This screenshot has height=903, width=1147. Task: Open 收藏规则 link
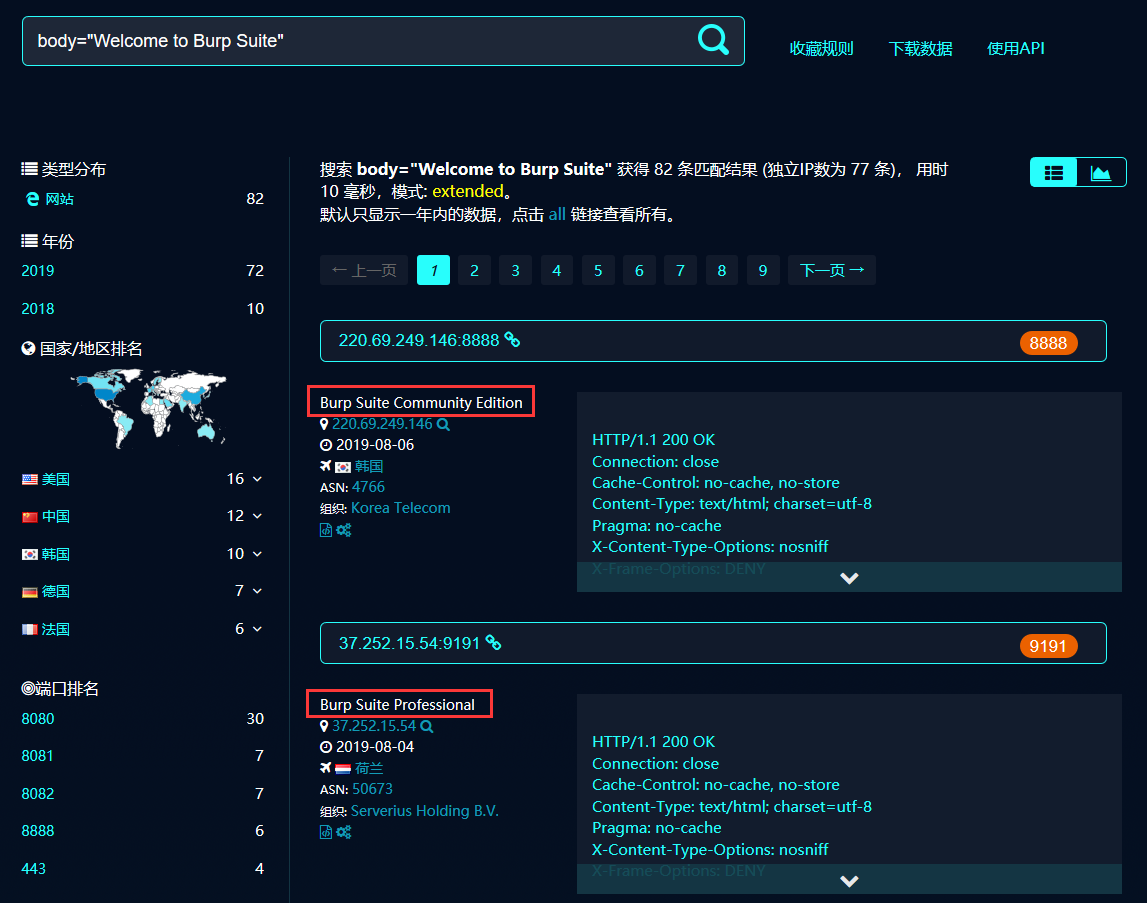click(x=821, y=49)
